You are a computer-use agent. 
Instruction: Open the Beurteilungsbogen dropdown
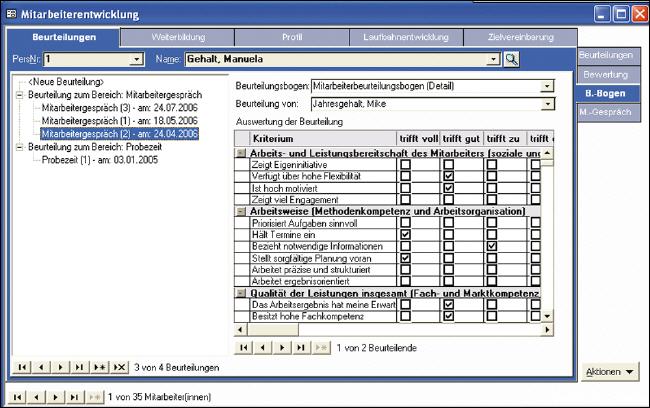pos(547,86)
